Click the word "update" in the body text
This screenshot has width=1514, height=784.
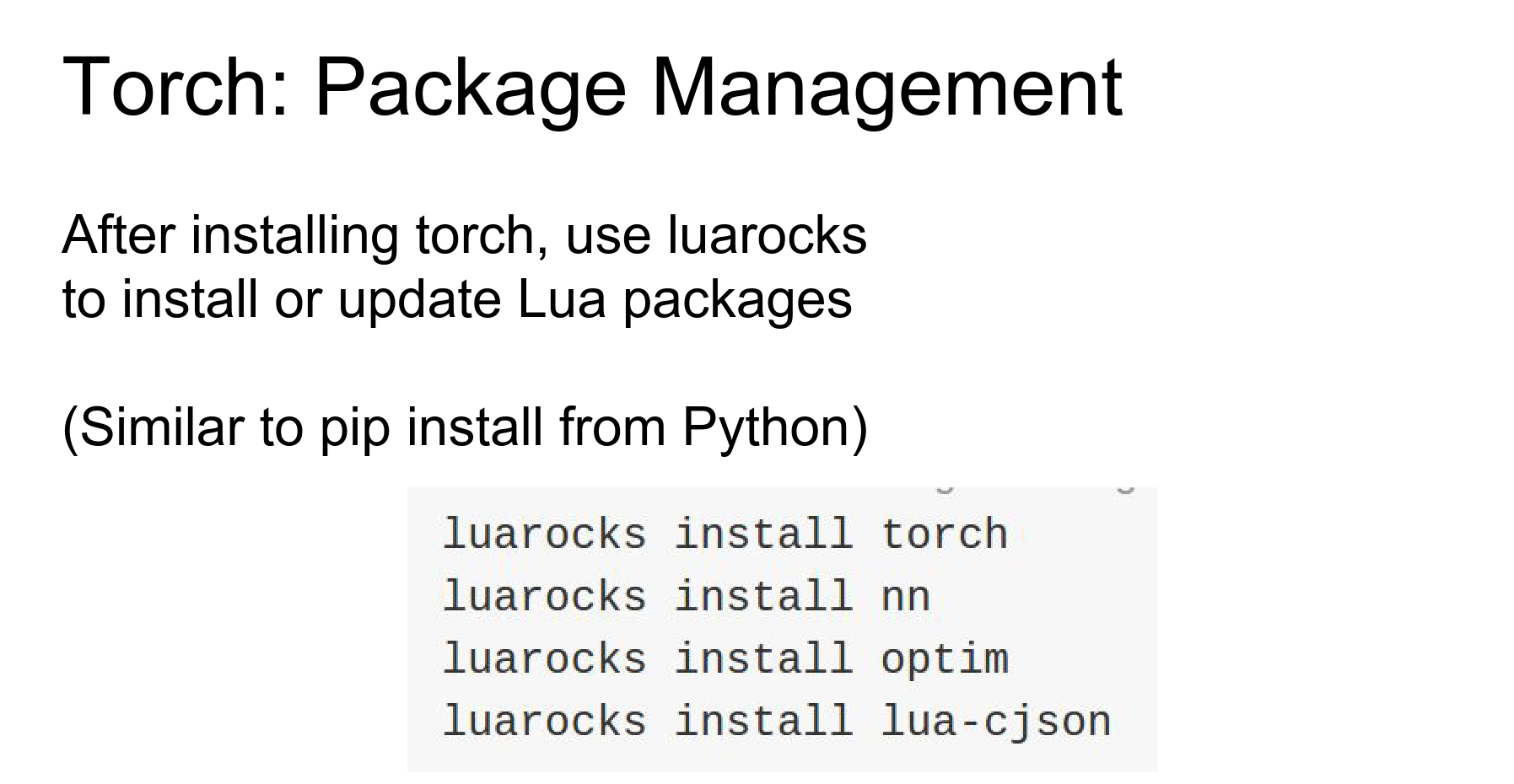click(x=419, y=300)
